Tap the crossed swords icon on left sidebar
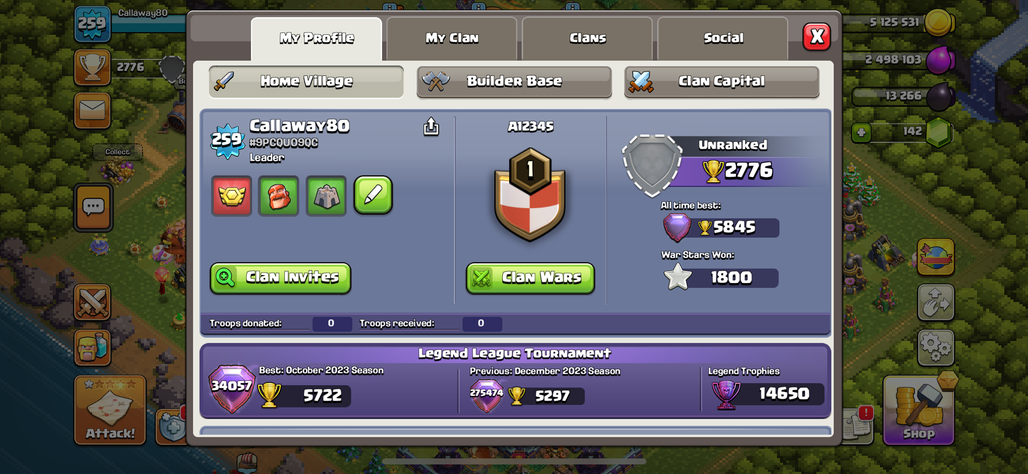Screen dimensions: 1028x474 coord(92,302)
